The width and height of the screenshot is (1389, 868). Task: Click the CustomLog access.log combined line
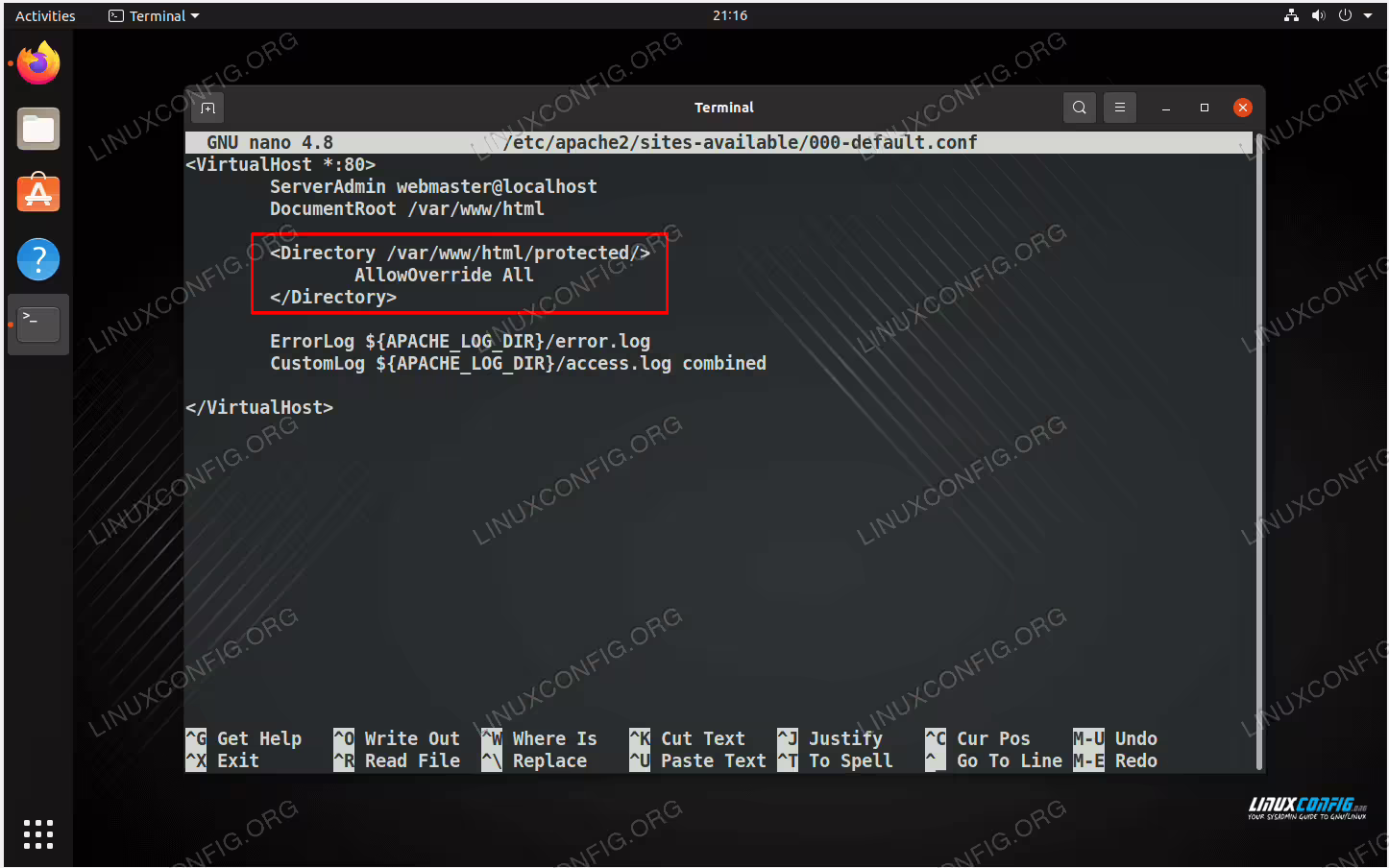518,363
